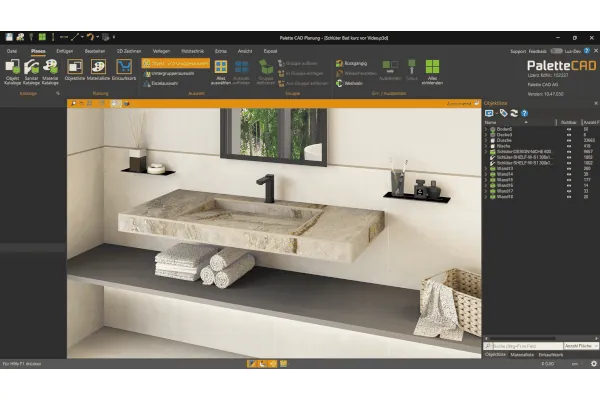600x400 pixels.
Task: Click the green grid quick-access icon
Action: tap(42, 37)
